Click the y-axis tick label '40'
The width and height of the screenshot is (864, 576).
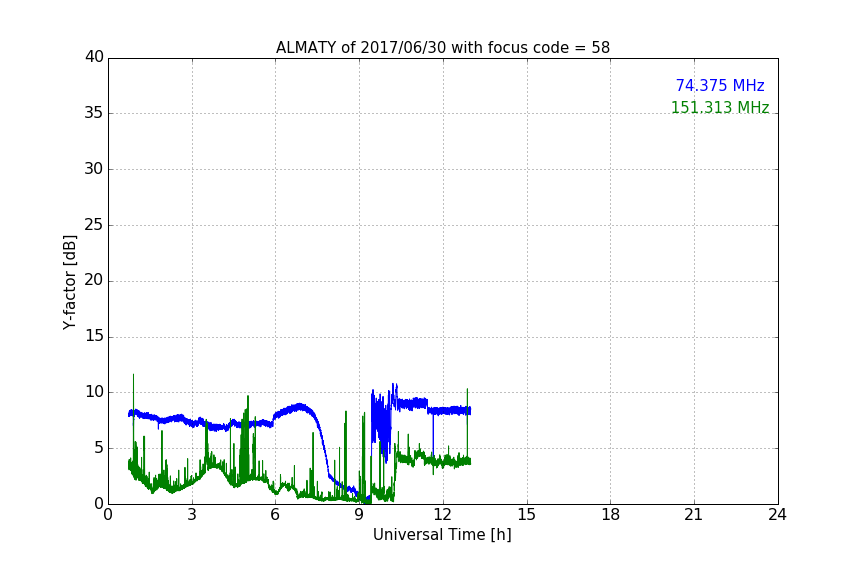pyautogui.click(x=94, y=57)
